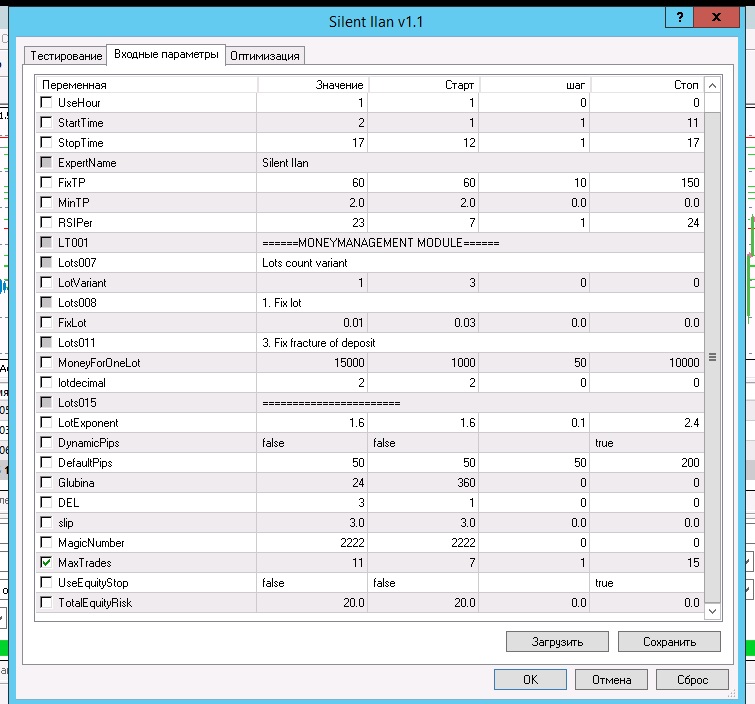Viewport: 755px width, 704px height.
Task: Enable the RSIPer checkbox
Action: click(46, 222)
